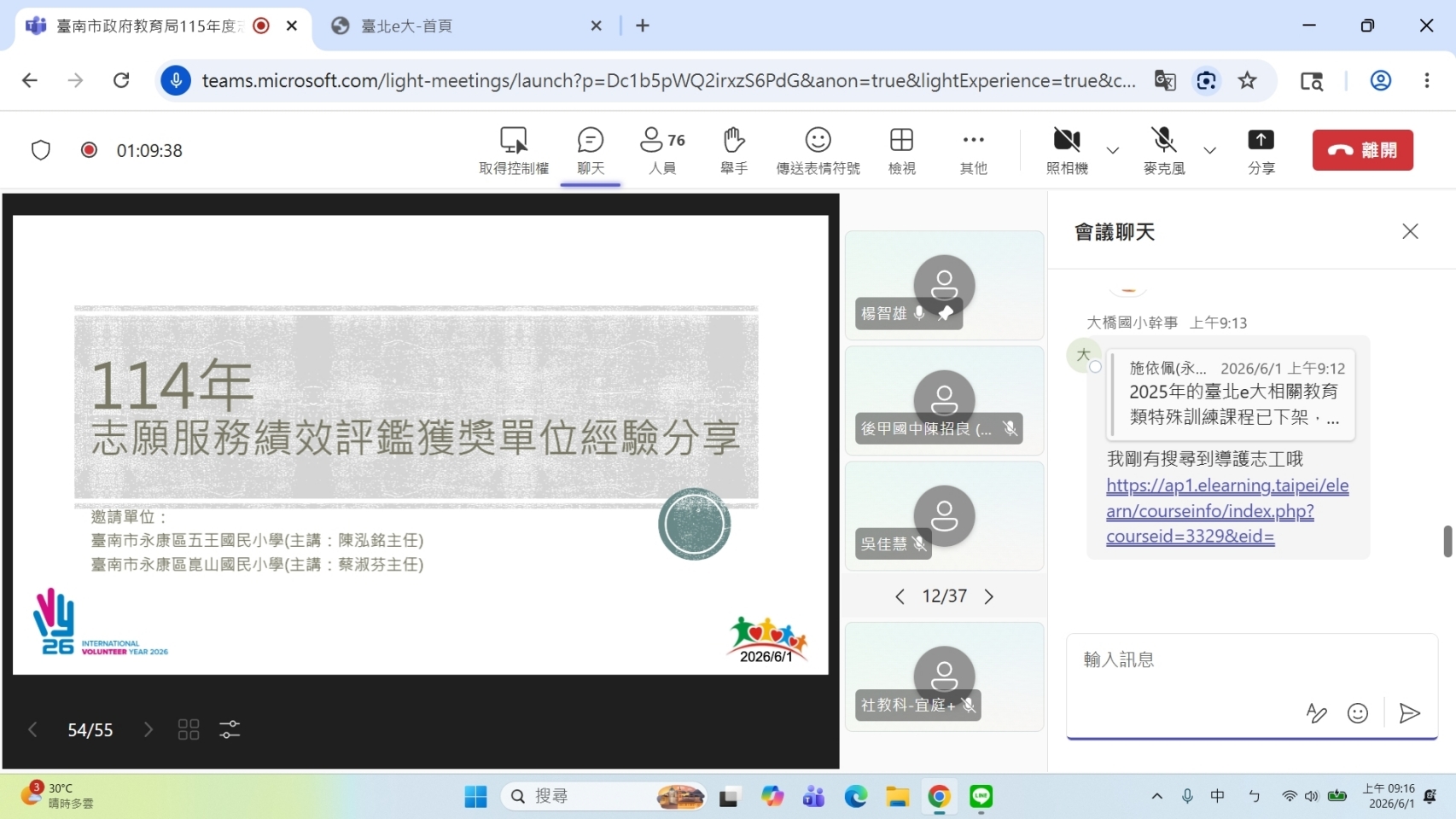Leave the meeting with 離開 button
Viewport: 1456px width, 819px height.
[x=1362, y=150]
